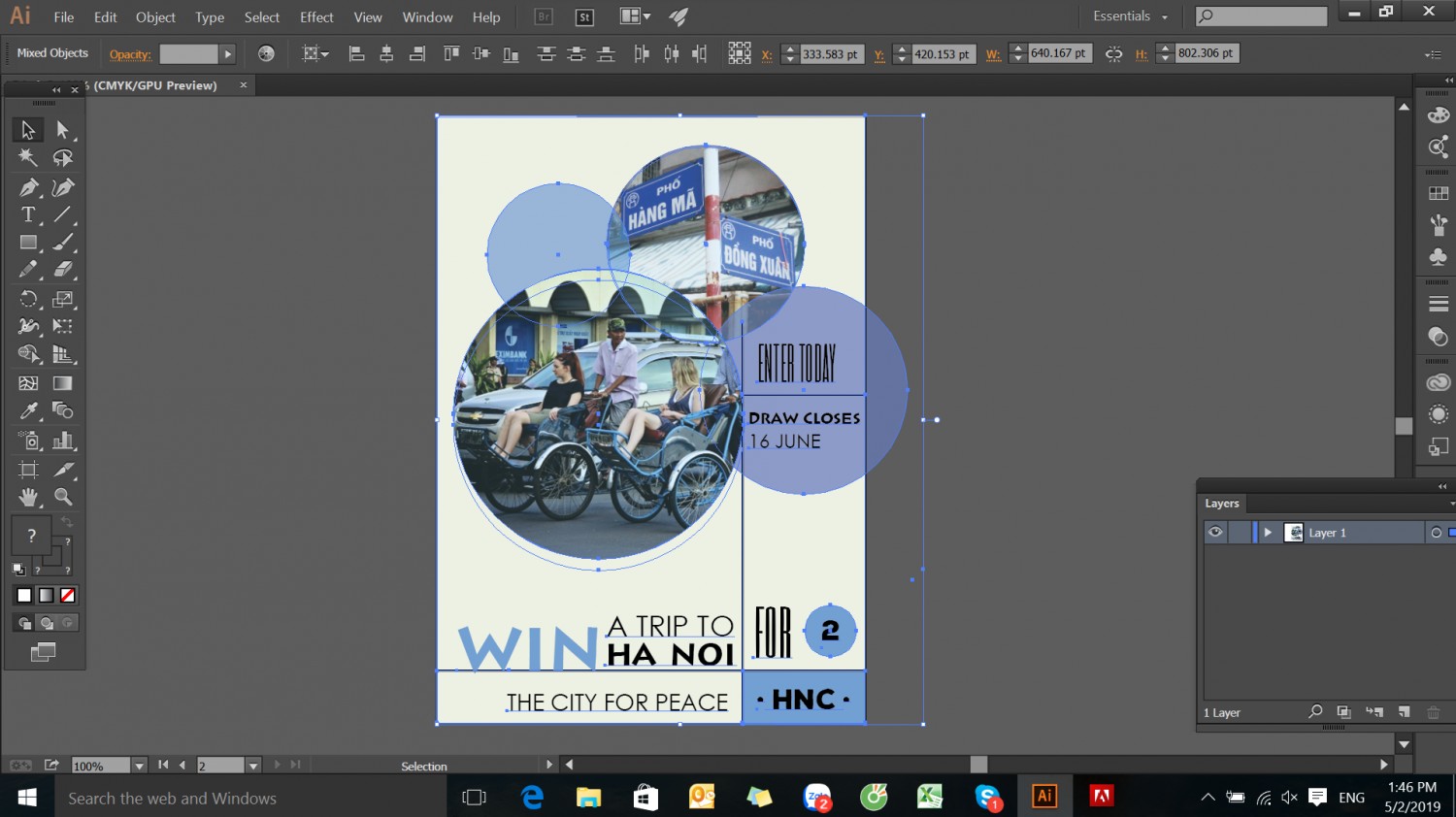Activate the Lasso tool
The height and width of the screenshot is (817, 1456).
point(63,158)
